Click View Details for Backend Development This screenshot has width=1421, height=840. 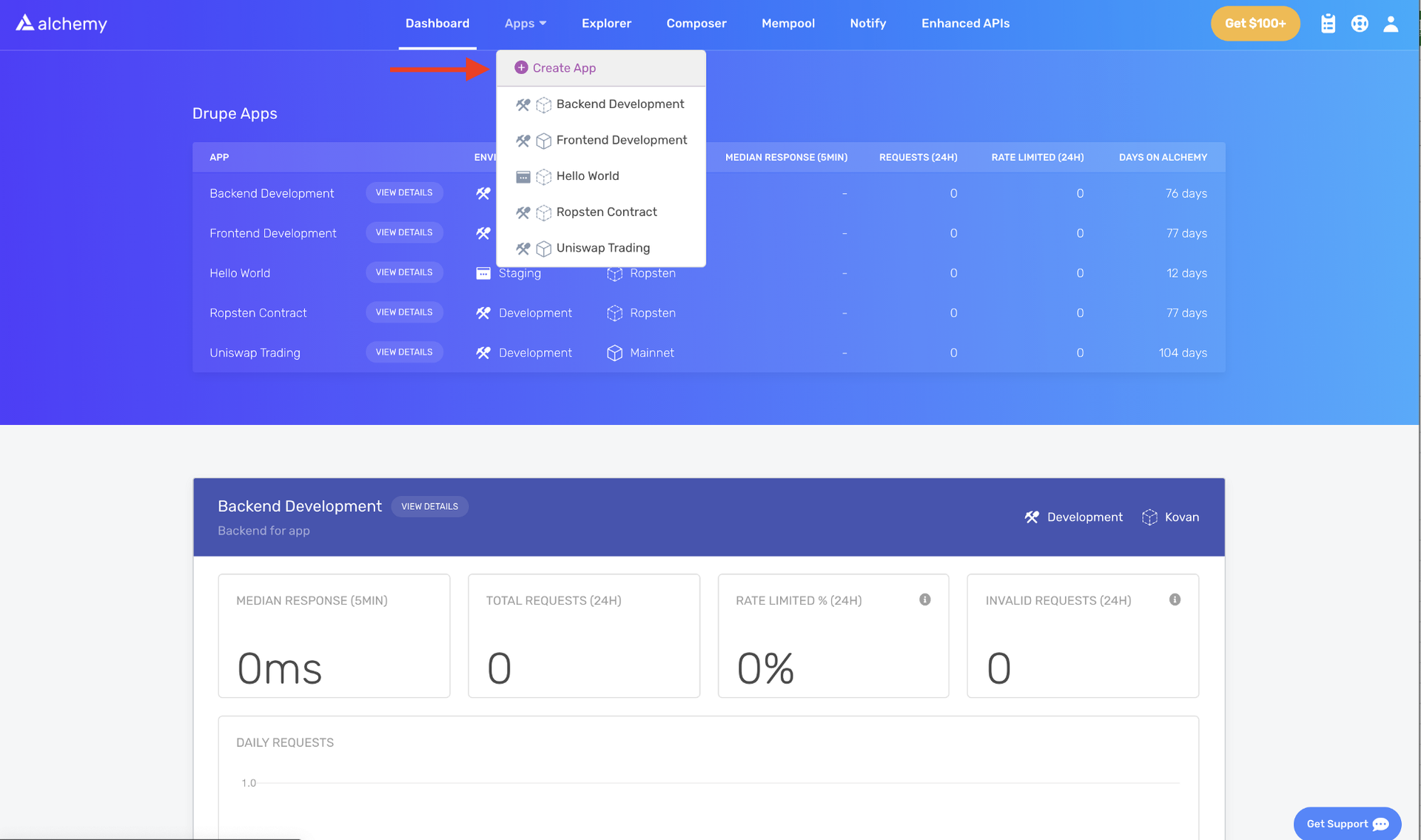coord(403,192)
